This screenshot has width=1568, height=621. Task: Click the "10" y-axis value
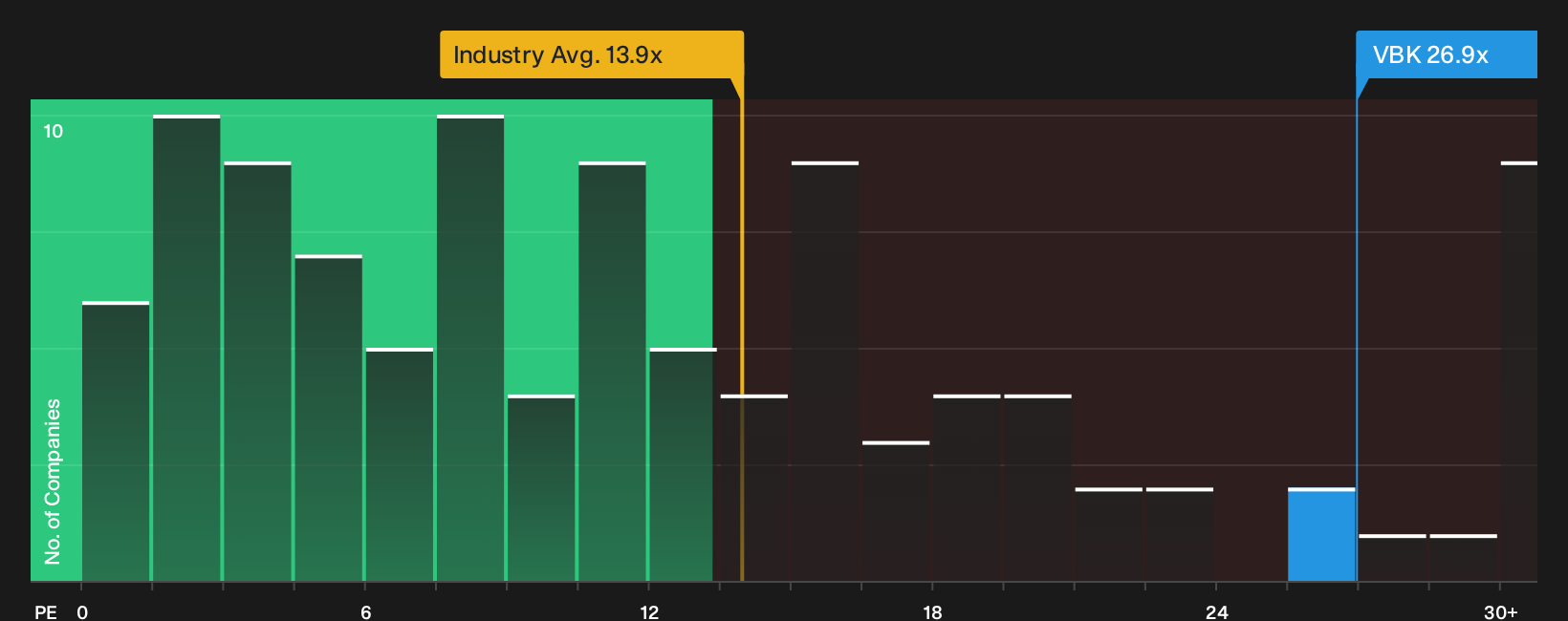click(x=54, y=131)
